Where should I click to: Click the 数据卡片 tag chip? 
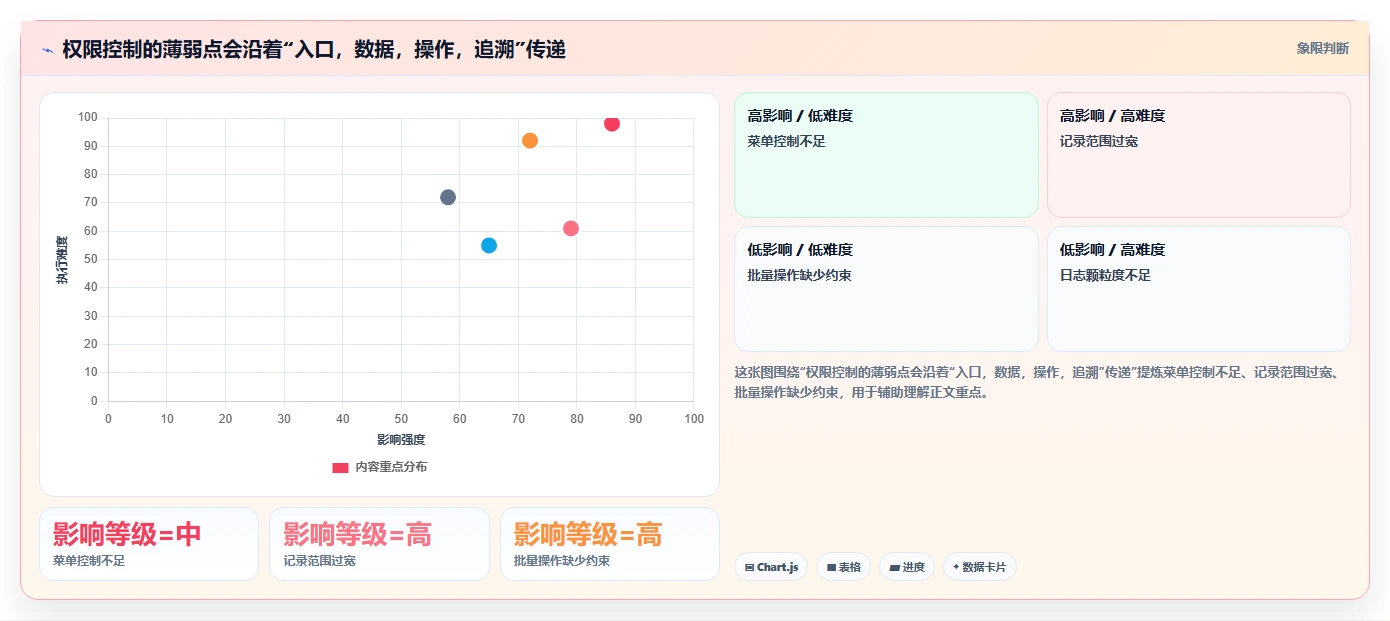click(980, 567)
